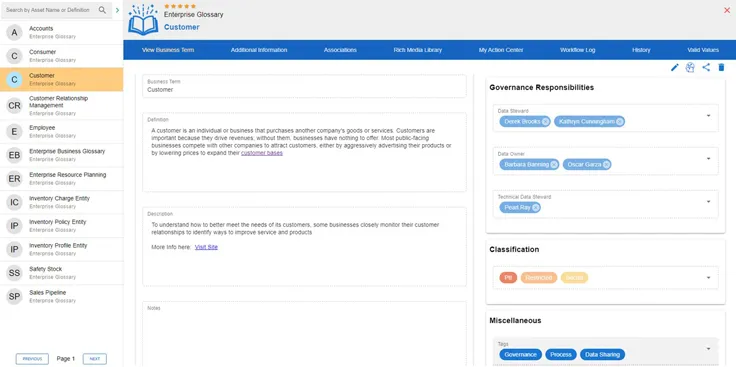Click the search magnifier icon
736x367 pixels.
pos(102,10)
